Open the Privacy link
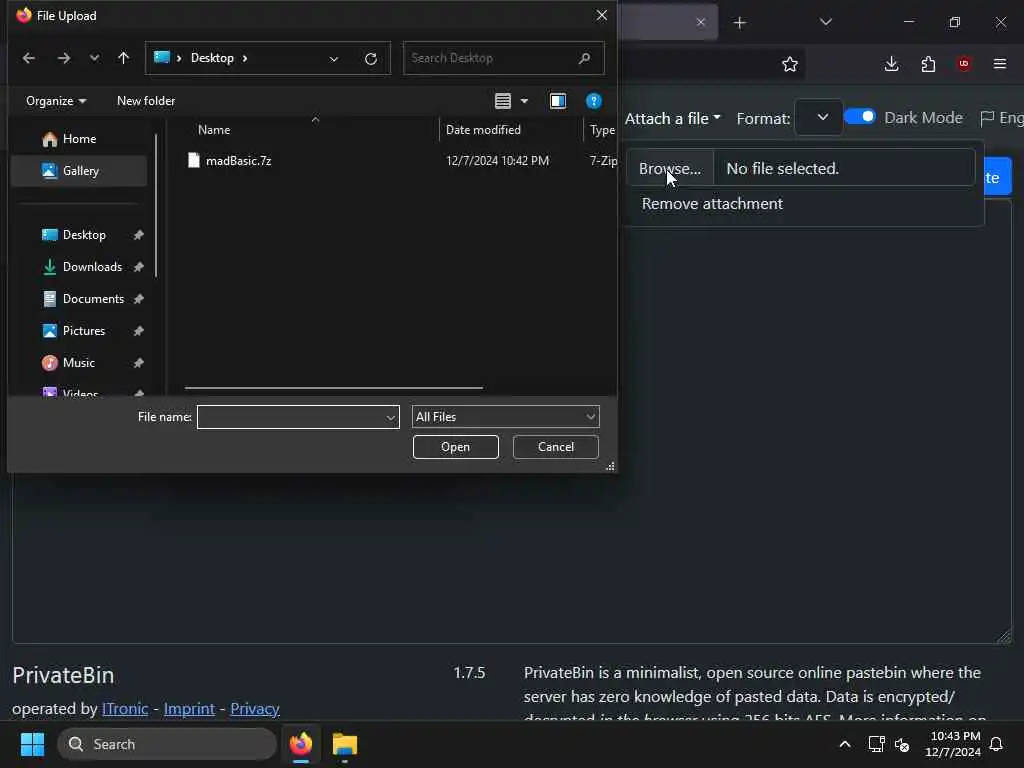Viewport: 1024px width, 768px height. pos(255,709)
